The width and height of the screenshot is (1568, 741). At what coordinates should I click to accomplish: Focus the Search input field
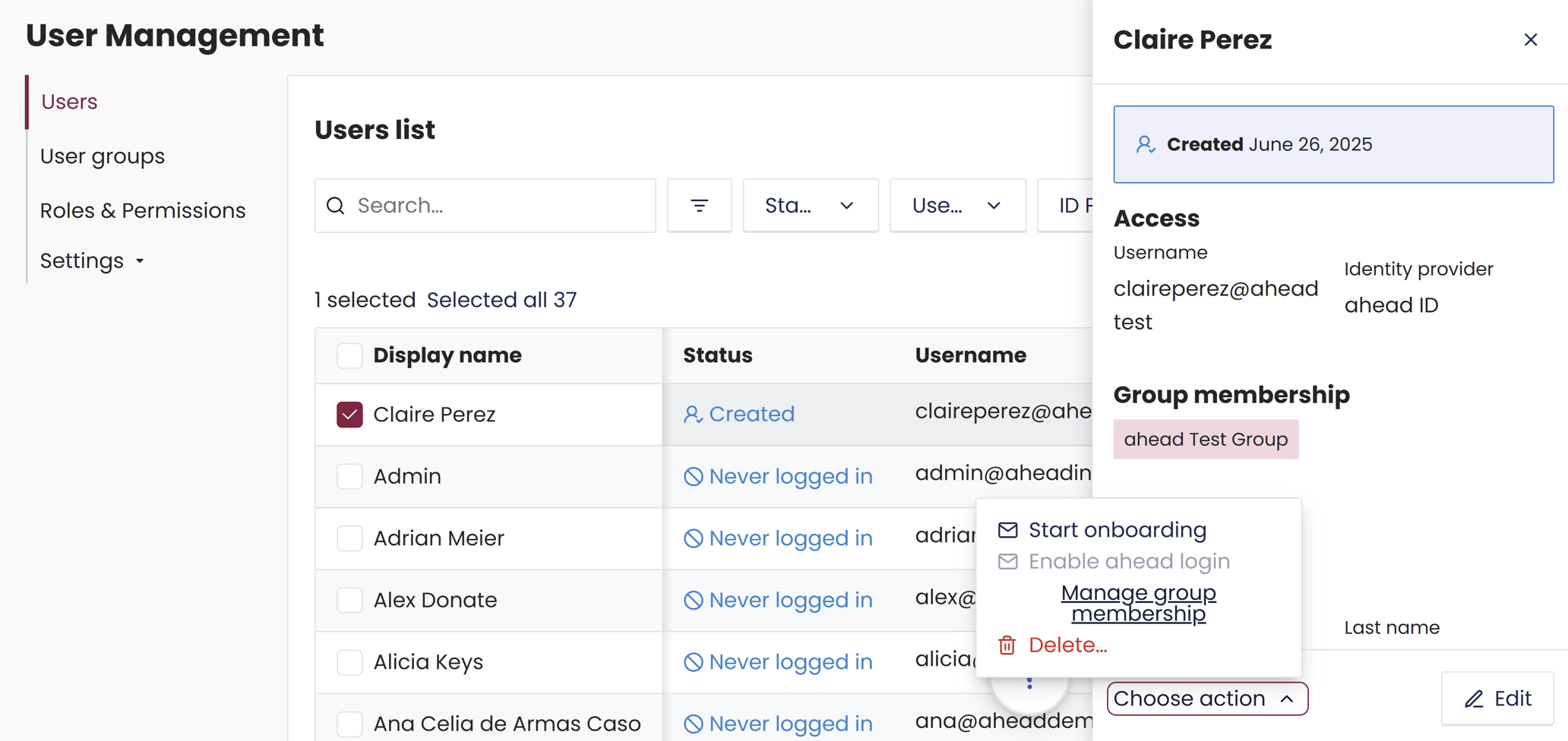click(x=485, y=206)
